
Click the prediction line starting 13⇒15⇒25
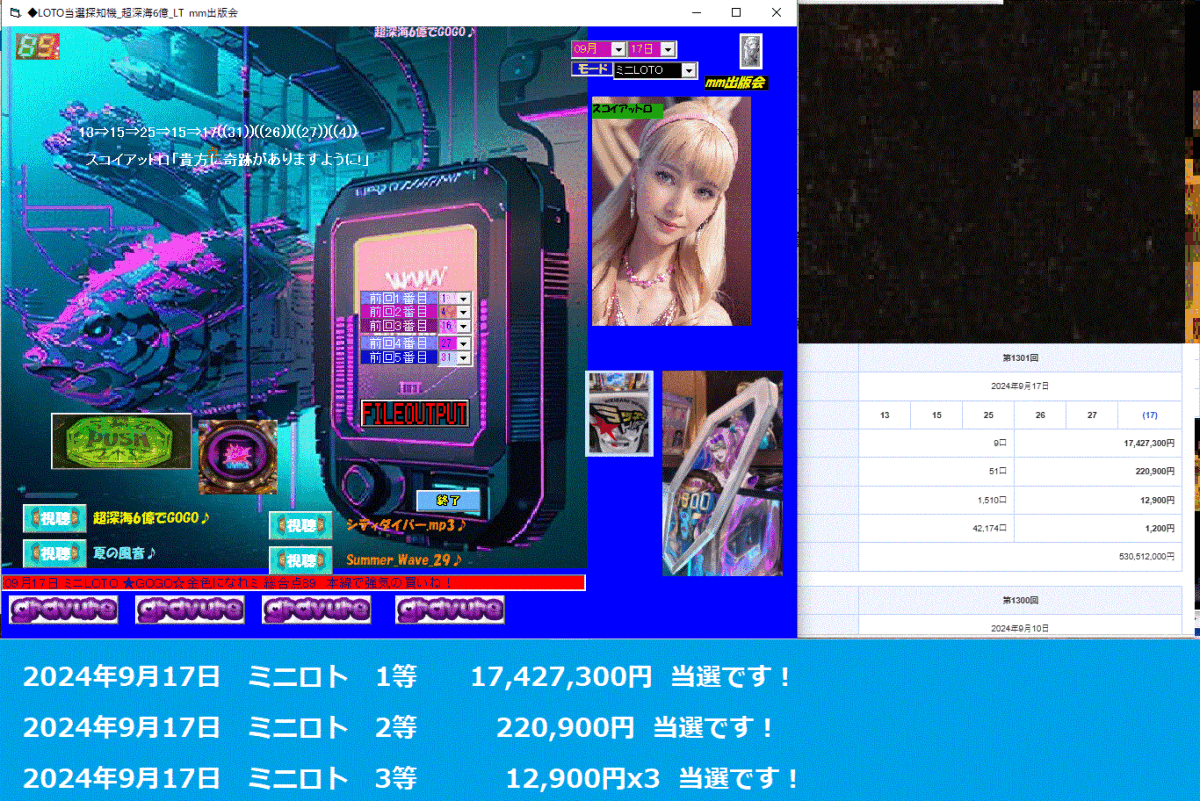(218, 133)
